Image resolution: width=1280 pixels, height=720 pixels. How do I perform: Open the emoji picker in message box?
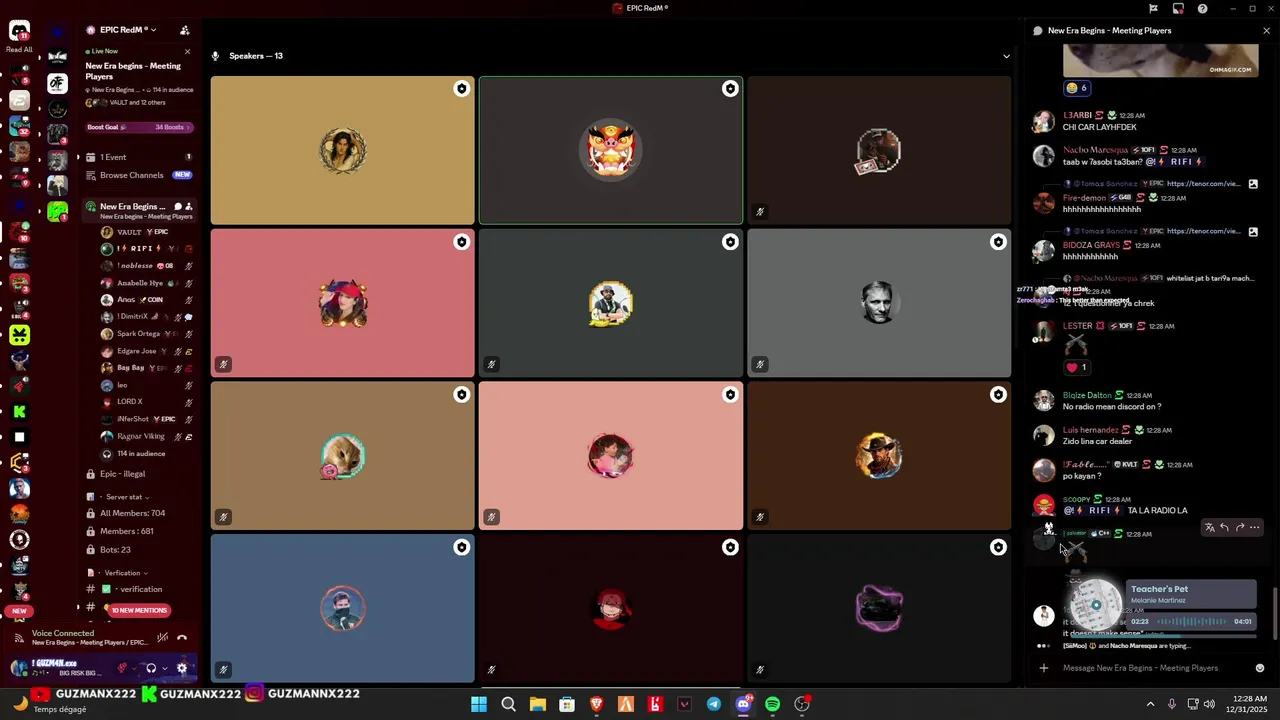[x=1260, y=668]
